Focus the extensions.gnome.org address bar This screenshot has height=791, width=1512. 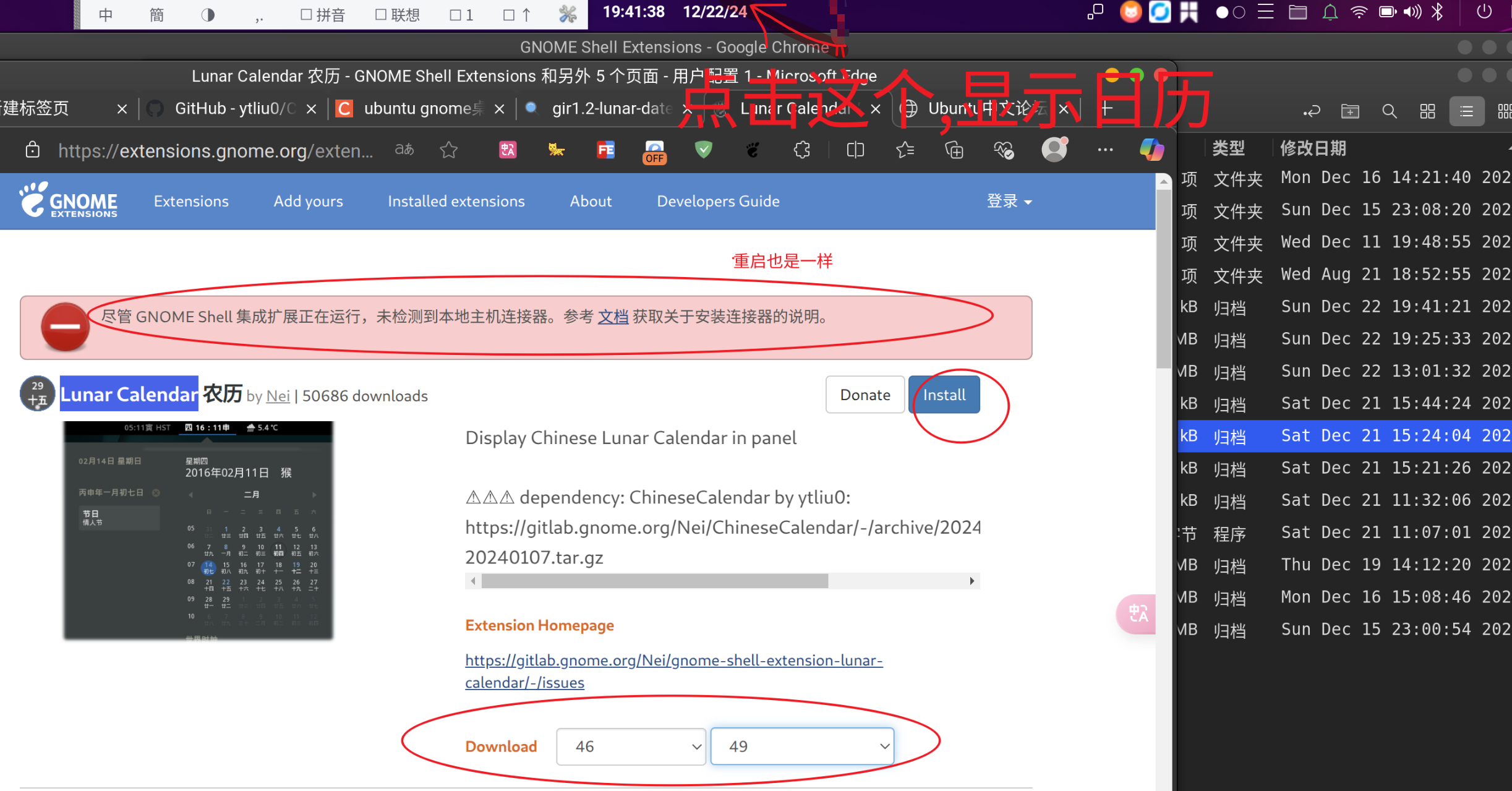[x=216, y=150]
